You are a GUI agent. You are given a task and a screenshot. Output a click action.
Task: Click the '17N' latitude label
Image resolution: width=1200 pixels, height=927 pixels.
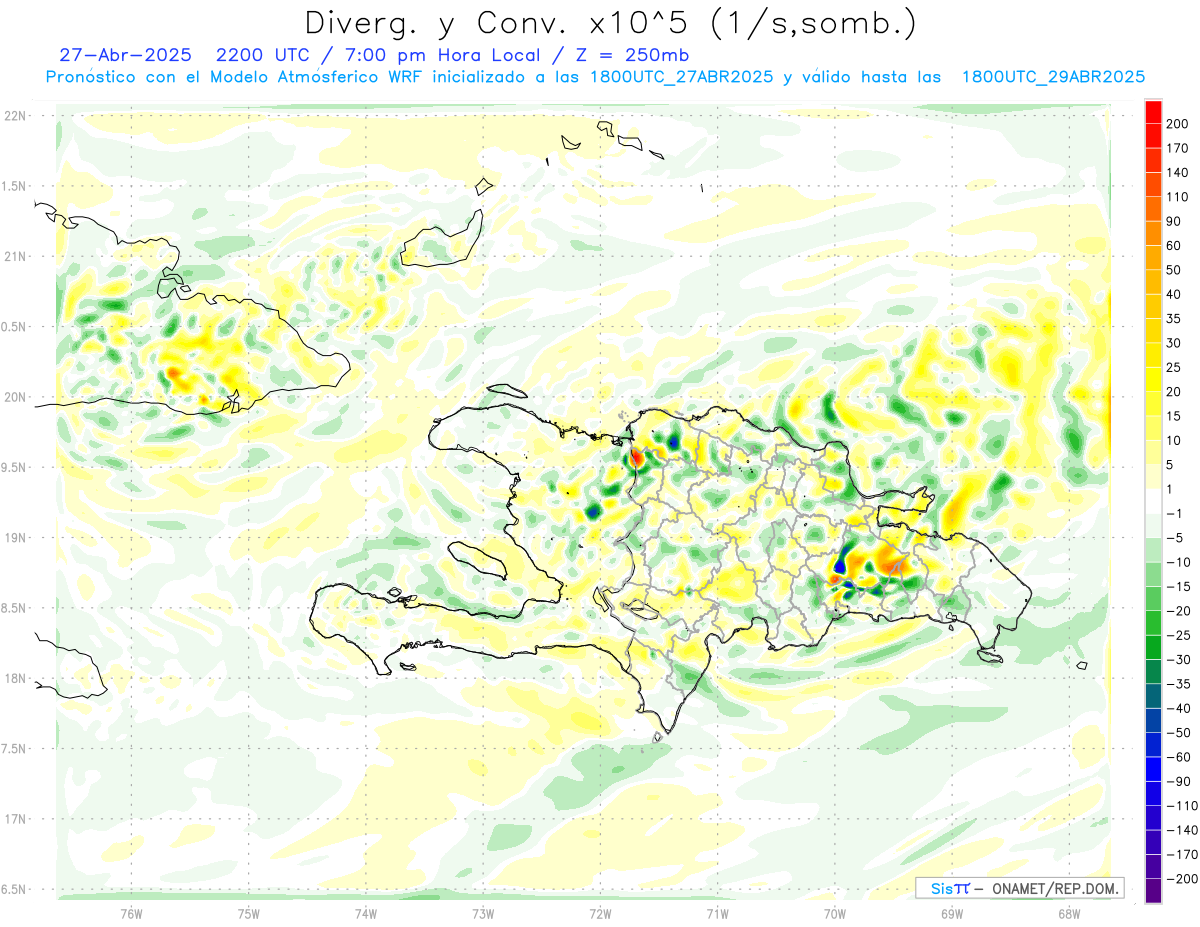coord(15,819)
